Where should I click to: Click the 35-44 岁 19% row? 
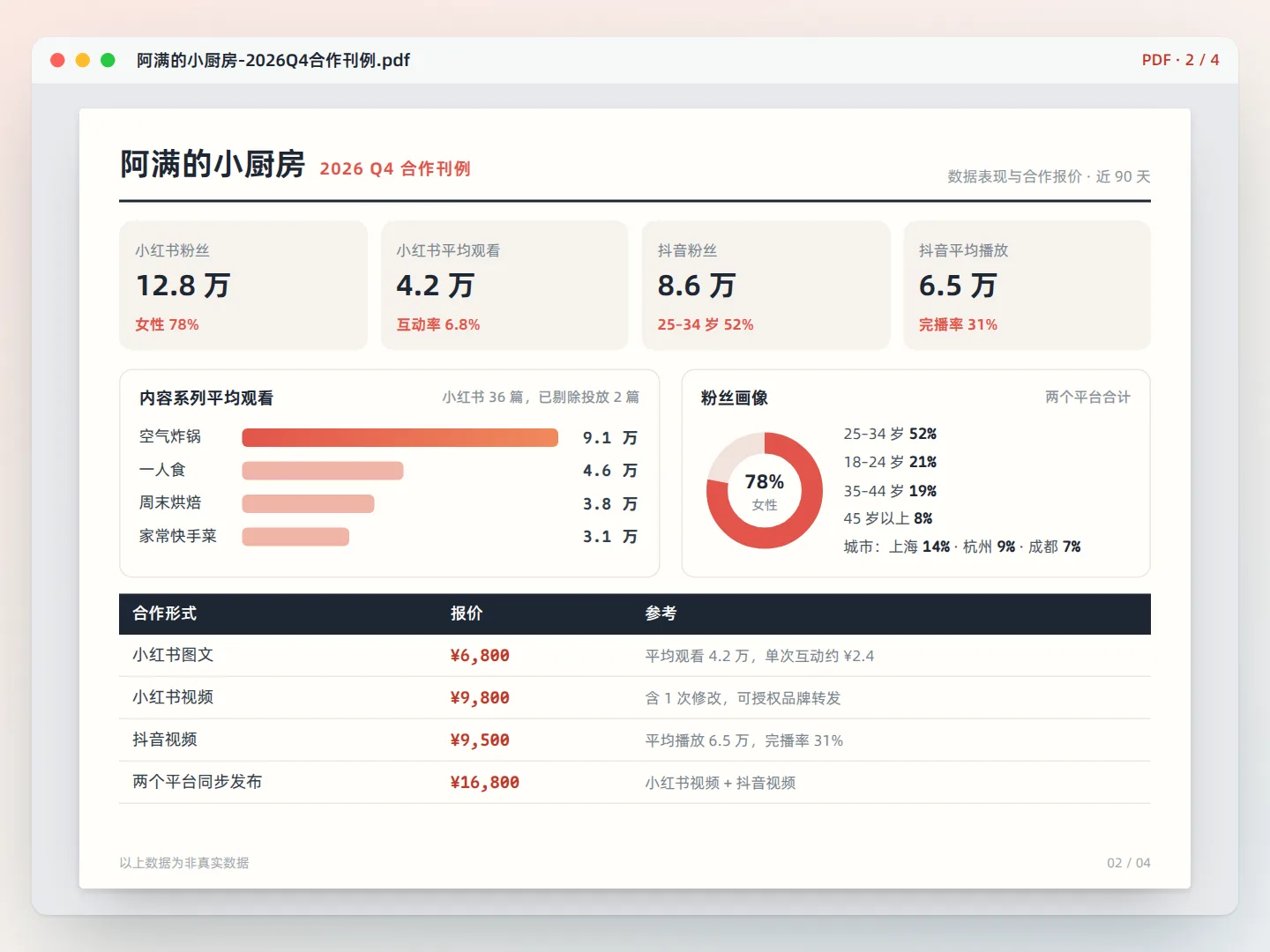point(890,491)
